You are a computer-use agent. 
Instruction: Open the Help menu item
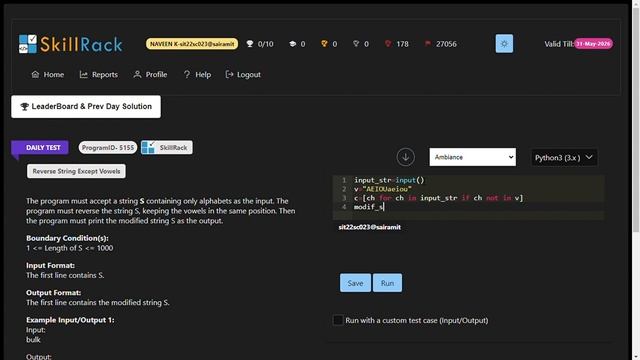pyautogui.click(x=197, y=75)
